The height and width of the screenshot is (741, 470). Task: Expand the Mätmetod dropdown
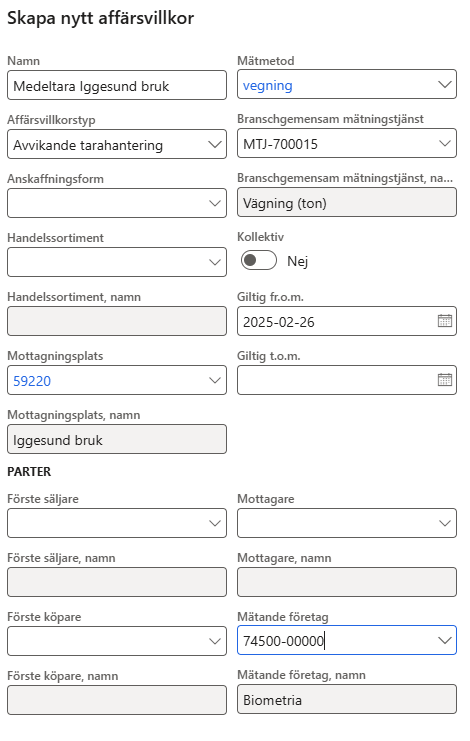(444, 85)
